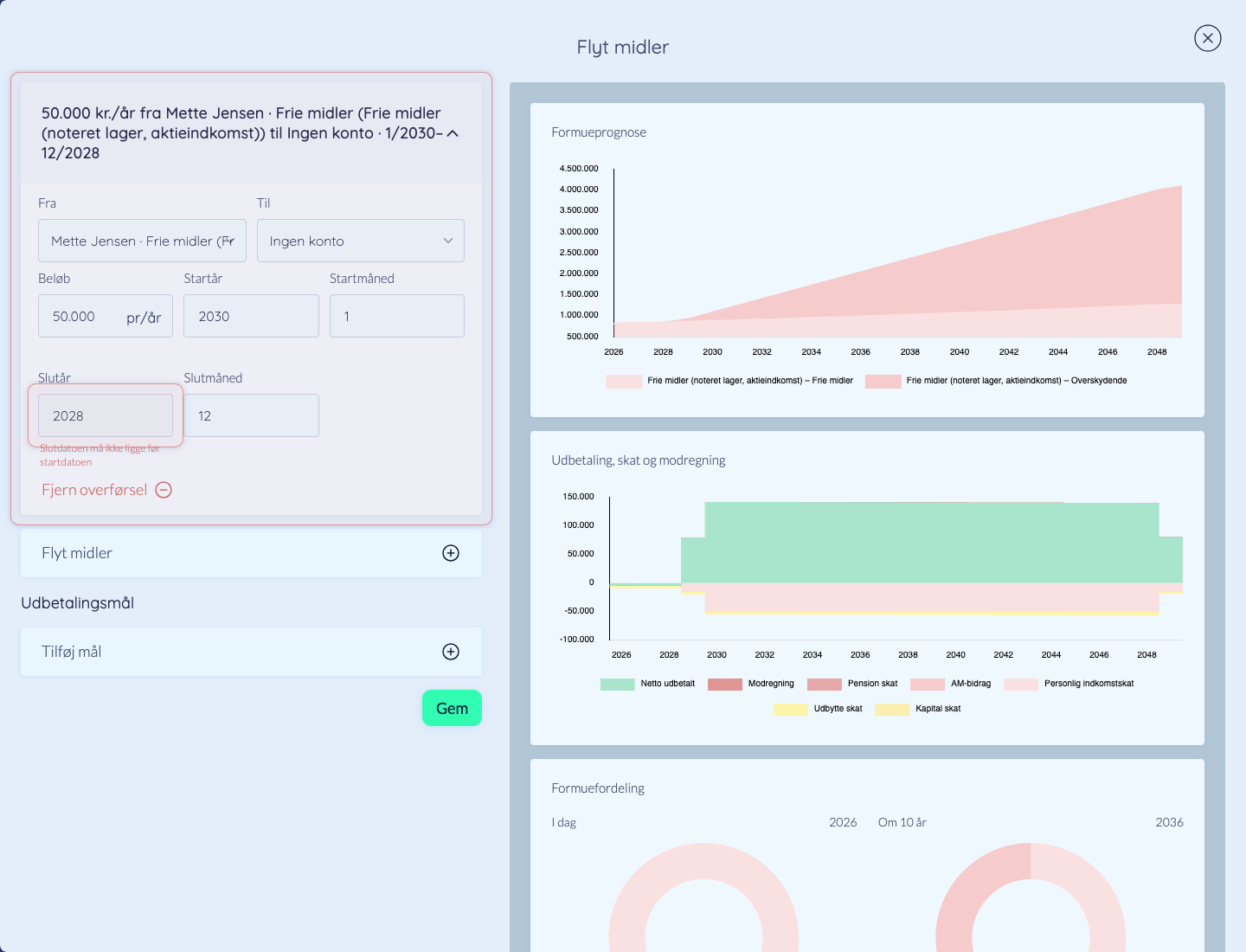Open the Til account dropdown
Viewport: 1246px width, 952px height.
point(361,241)
